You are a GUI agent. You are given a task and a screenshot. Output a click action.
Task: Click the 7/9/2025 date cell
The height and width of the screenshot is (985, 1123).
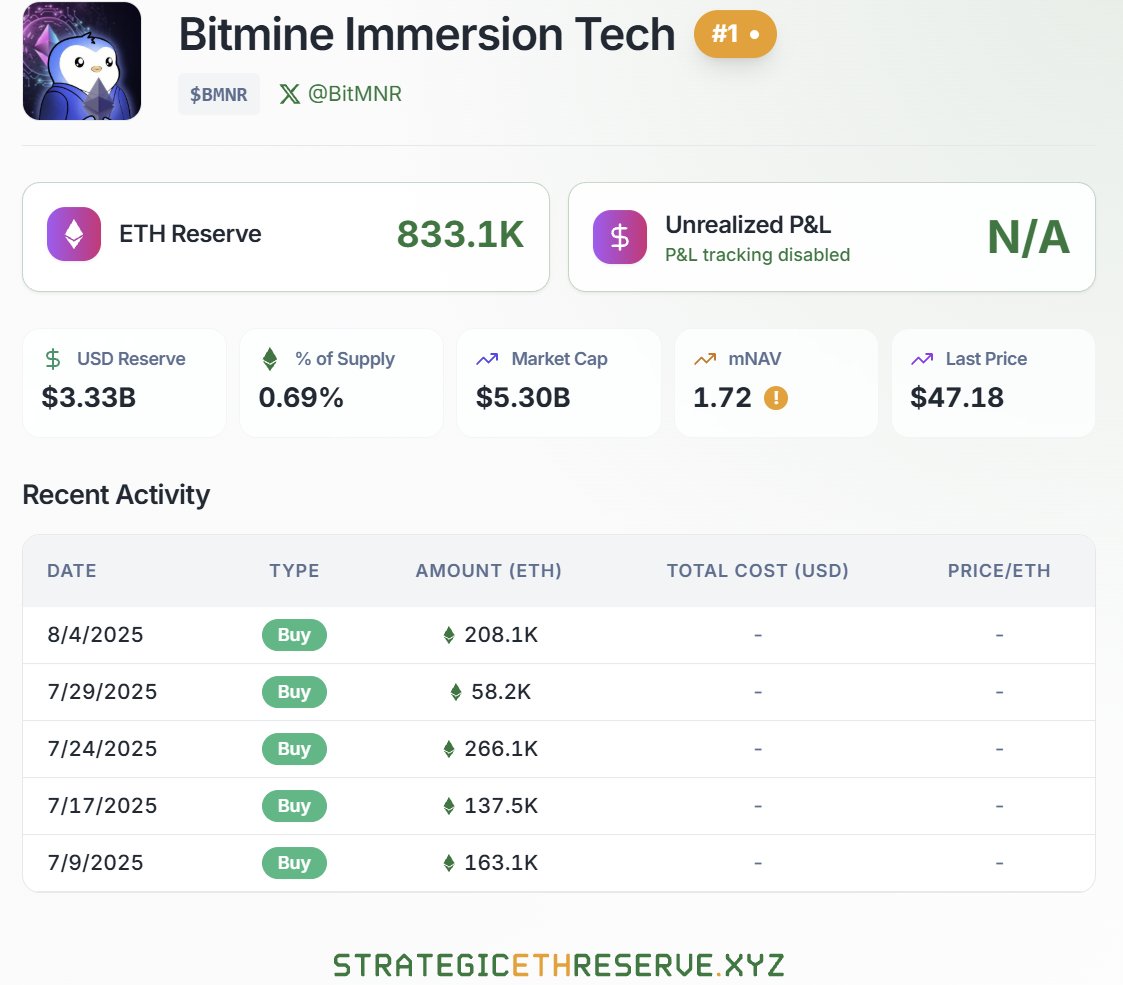click(95, 863)
